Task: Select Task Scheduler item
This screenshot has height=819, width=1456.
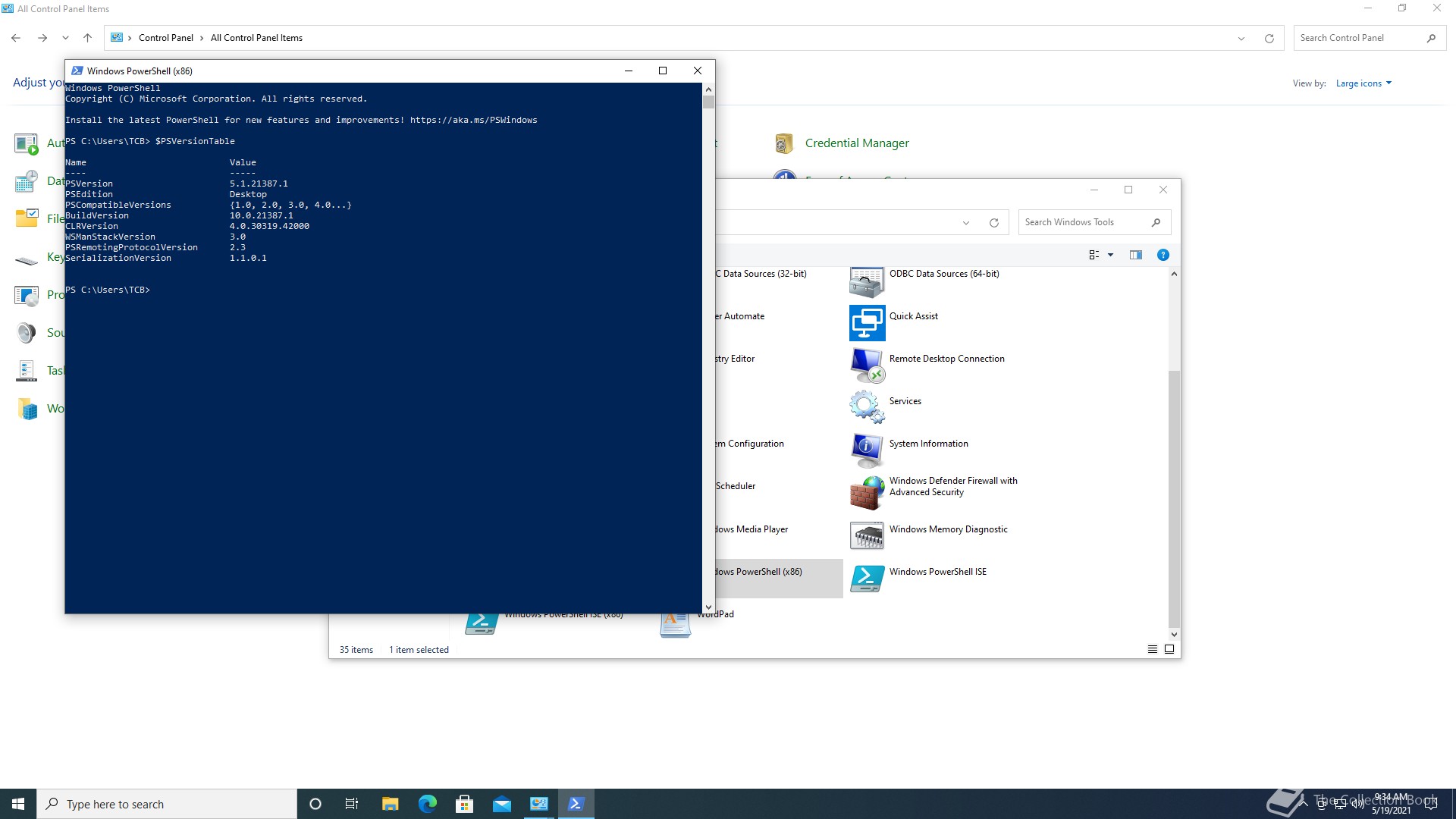Action: pos(736,486)
